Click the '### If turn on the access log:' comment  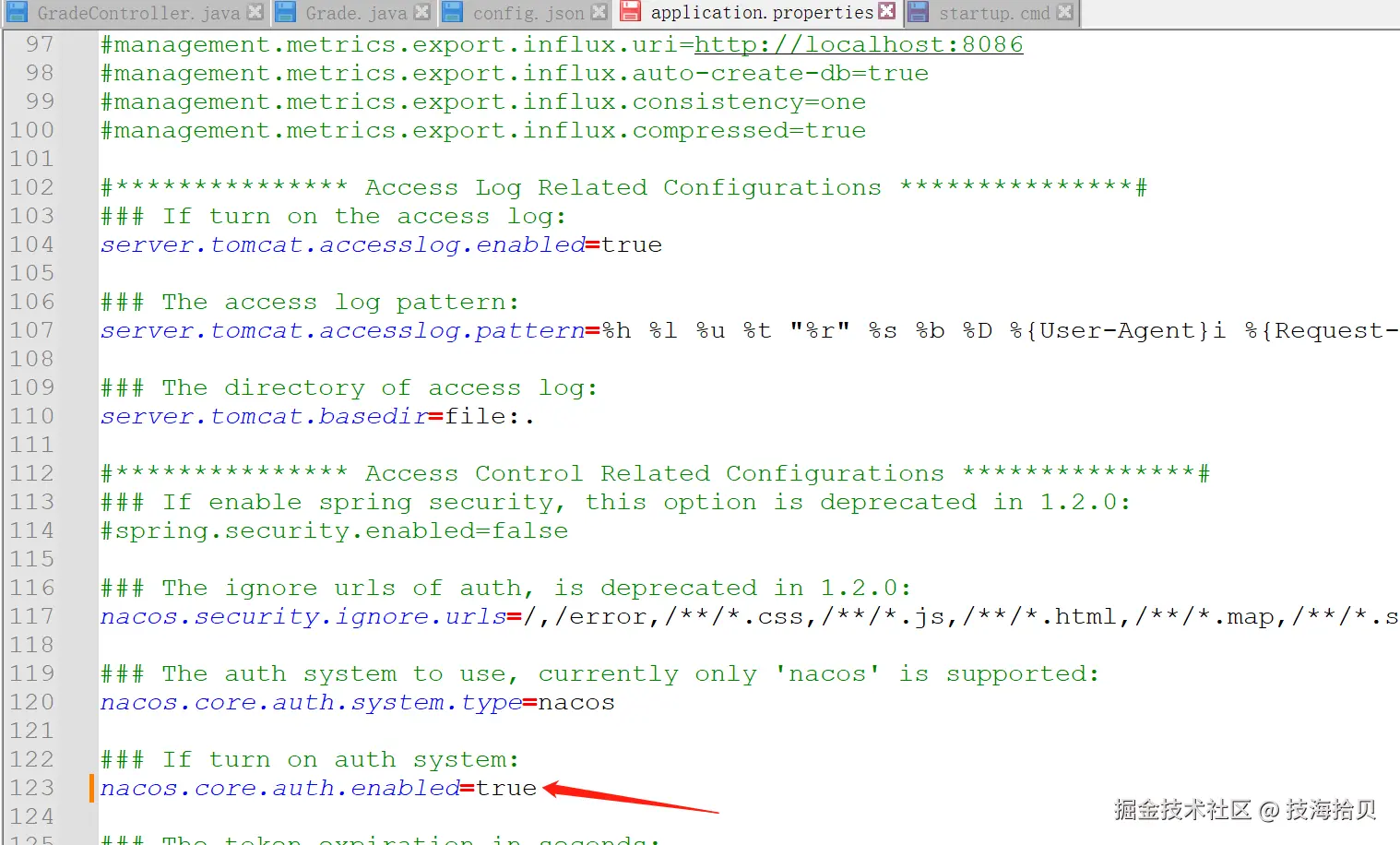coord(333,216)
